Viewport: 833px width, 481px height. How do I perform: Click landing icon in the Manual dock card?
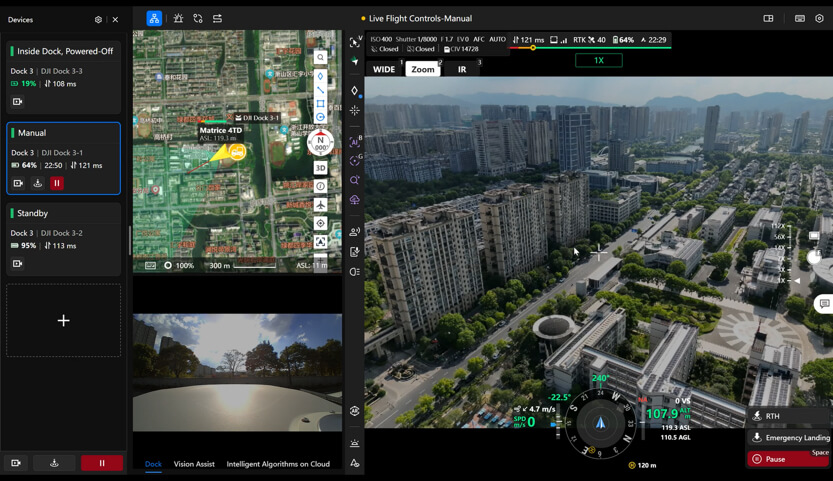point(38,183)
